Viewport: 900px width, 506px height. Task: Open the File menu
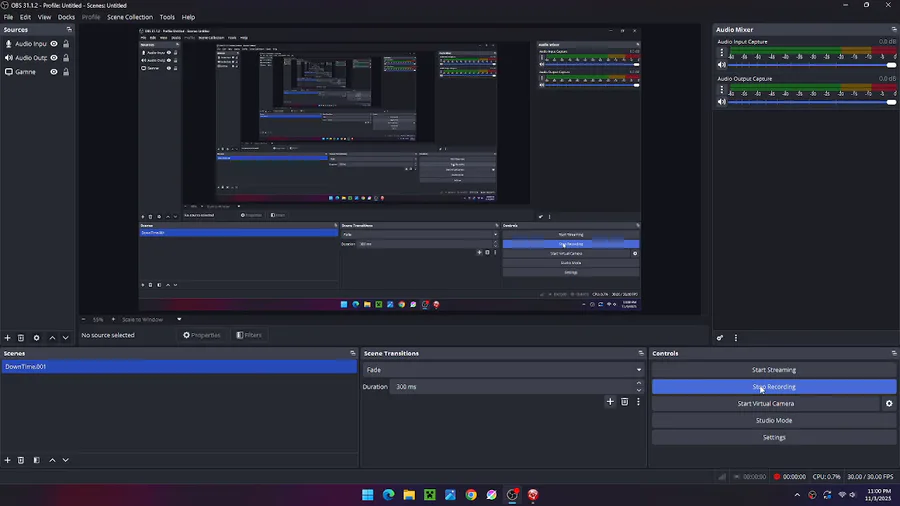[9, 17]
